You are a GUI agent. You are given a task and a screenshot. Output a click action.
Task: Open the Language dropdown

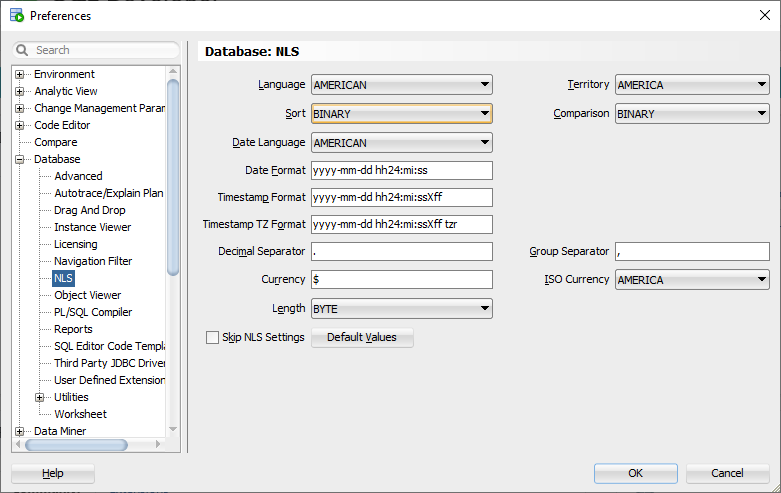point(401,85)
